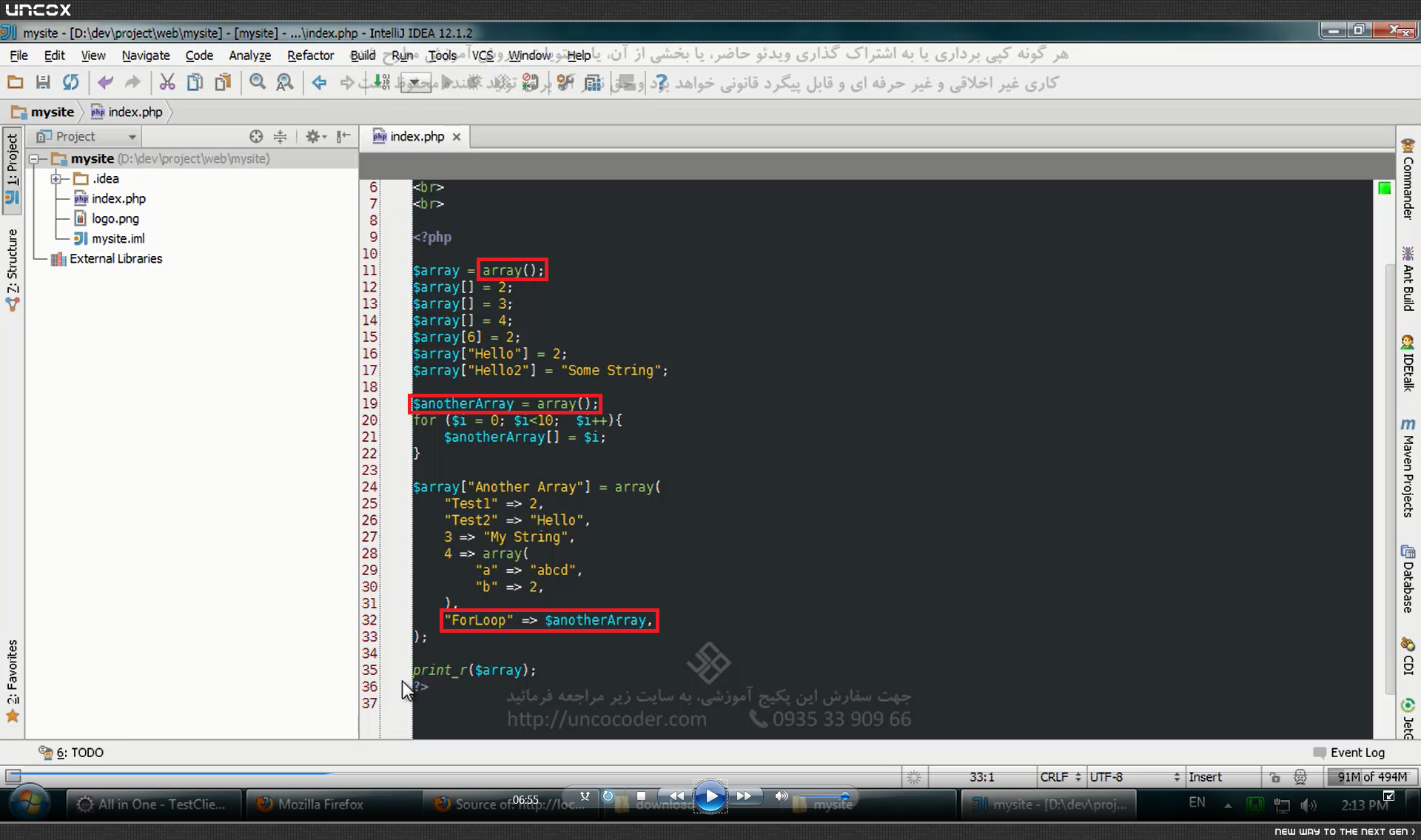Click the play button in media player
Image resolution: width=1421 pixels, height=840 pixels.
coord(710,796)
